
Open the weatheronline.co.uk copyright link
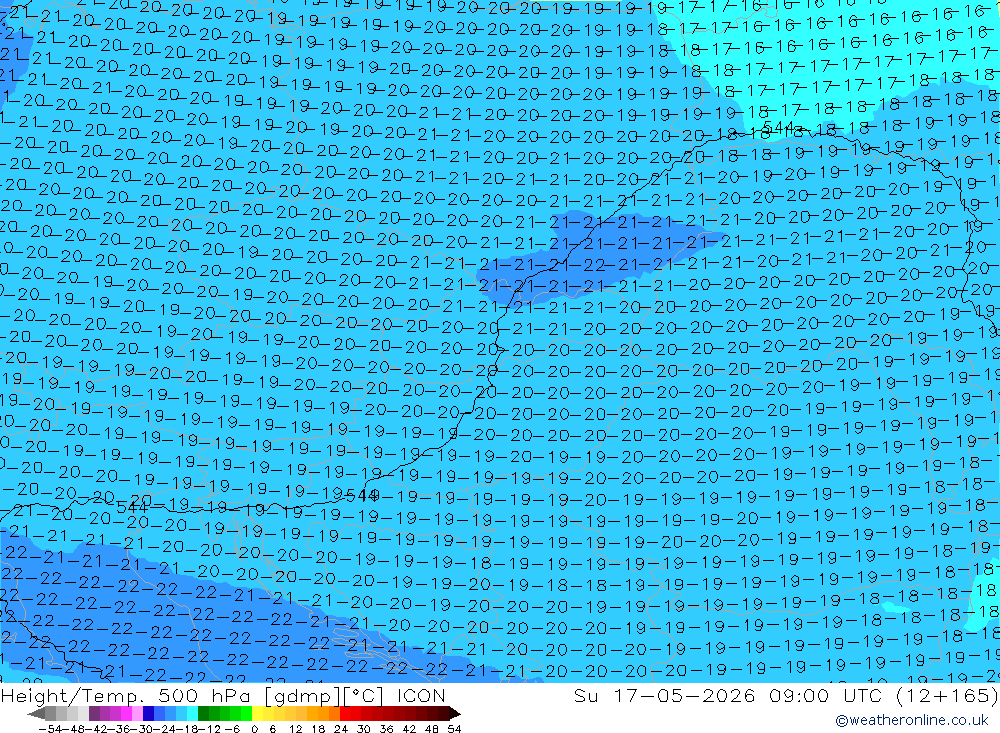point(912,720)
